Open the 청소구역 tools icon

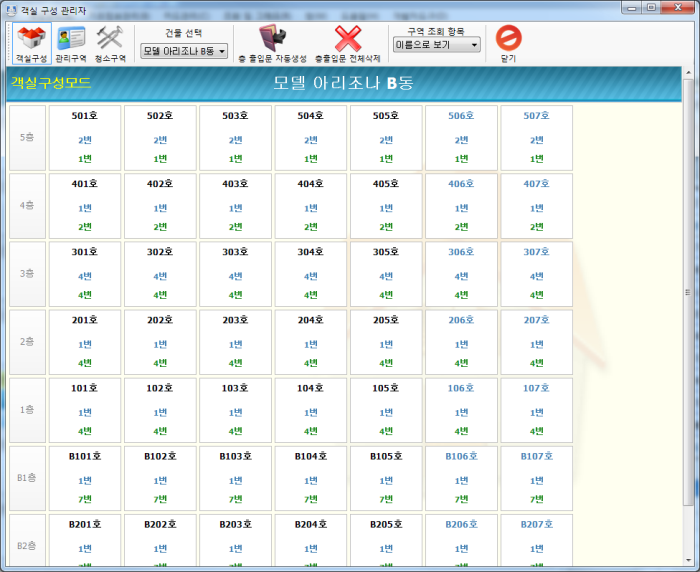110,44
